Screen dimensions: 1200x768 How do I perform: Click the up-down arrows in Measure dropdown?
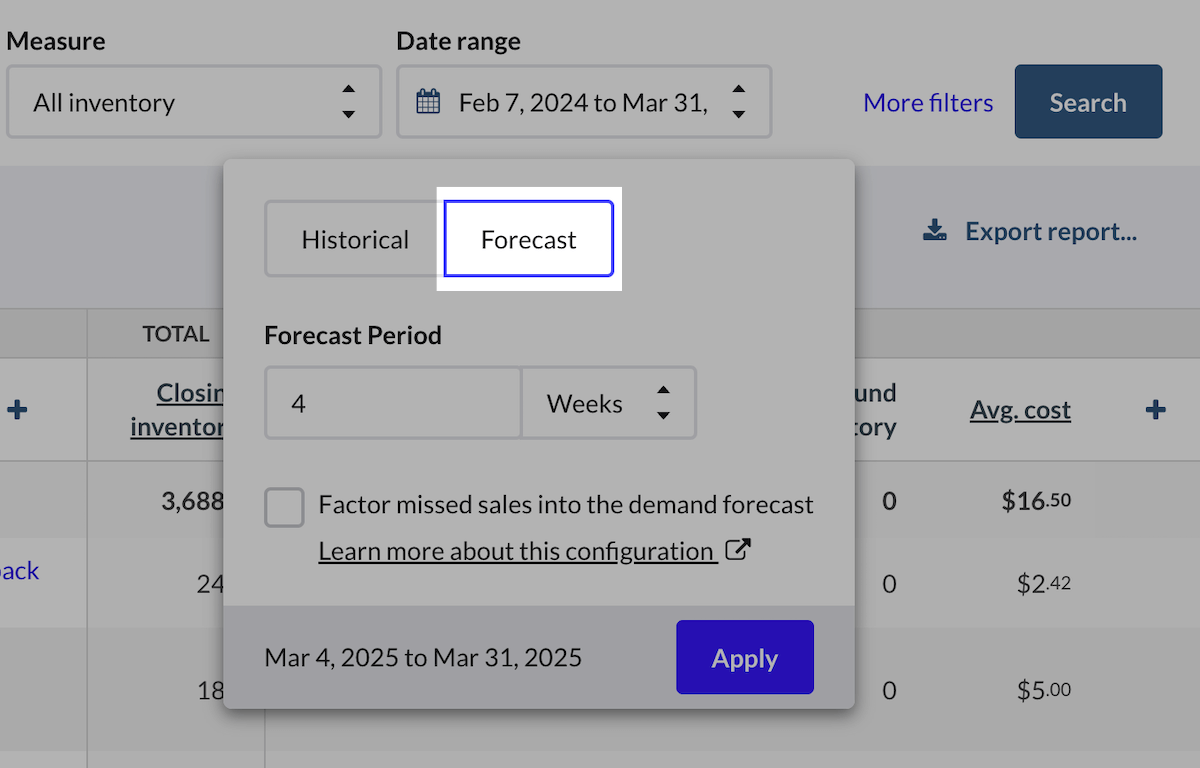(x=348, y=102)
